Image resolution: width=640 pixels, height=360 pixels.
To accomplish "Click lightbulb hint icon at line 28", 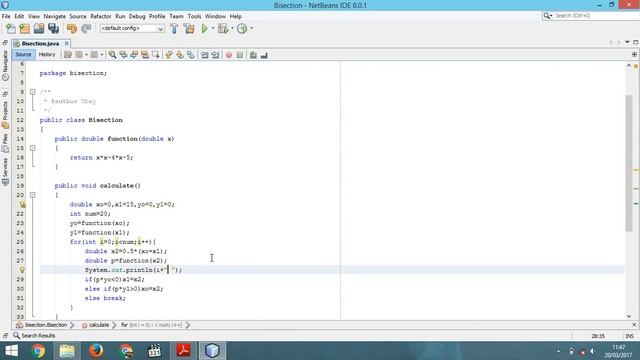I will pos(22,270).
